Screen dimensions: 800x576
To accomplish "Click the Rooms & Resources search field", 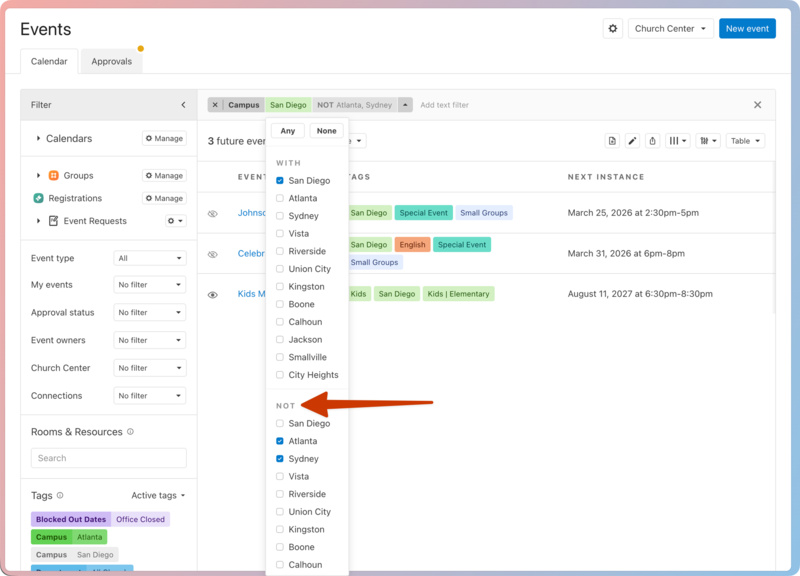I will pos(109,458).
